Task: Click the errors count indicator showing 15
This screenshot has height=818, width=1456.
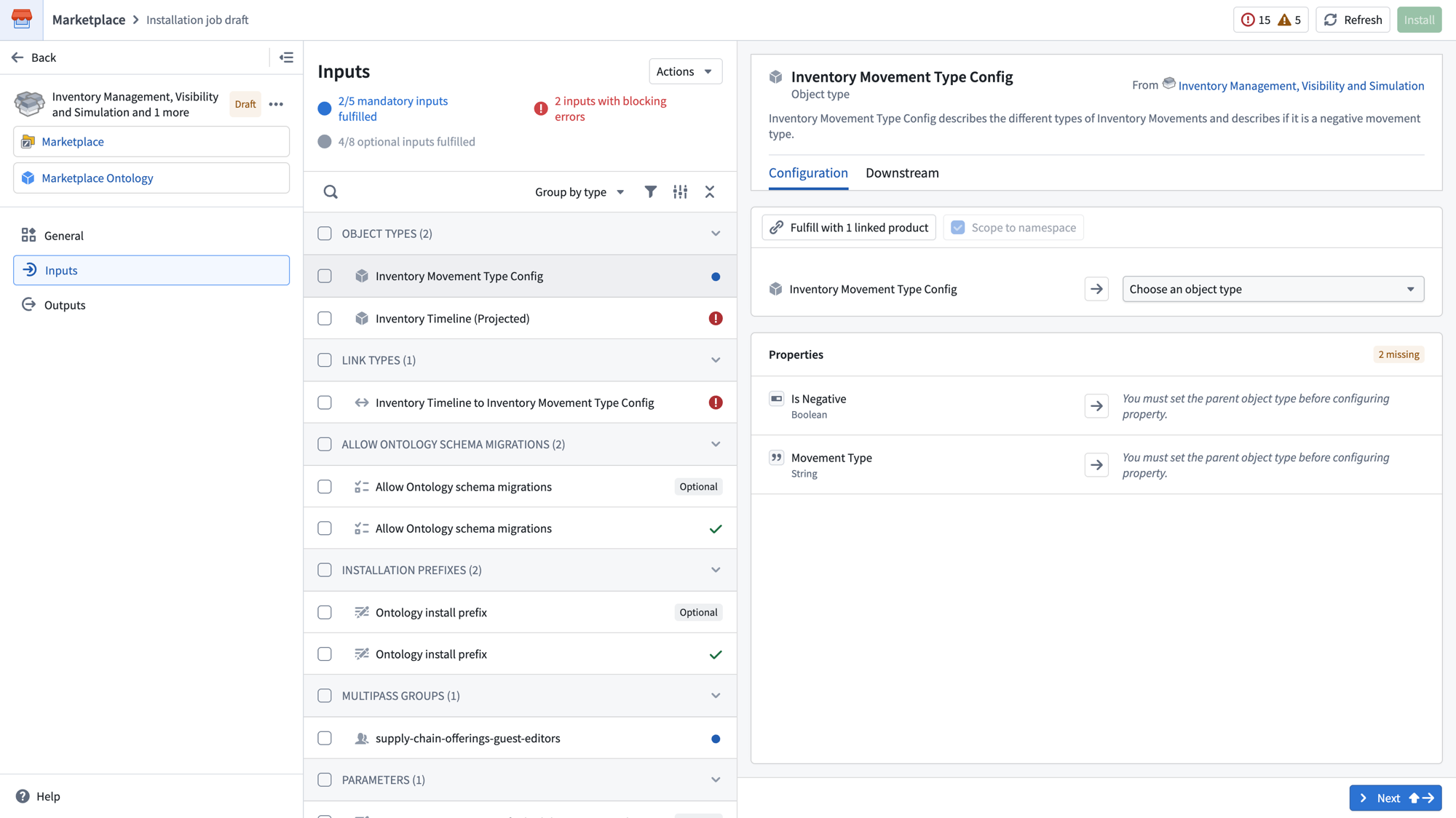Action: tap(1256, 20)
